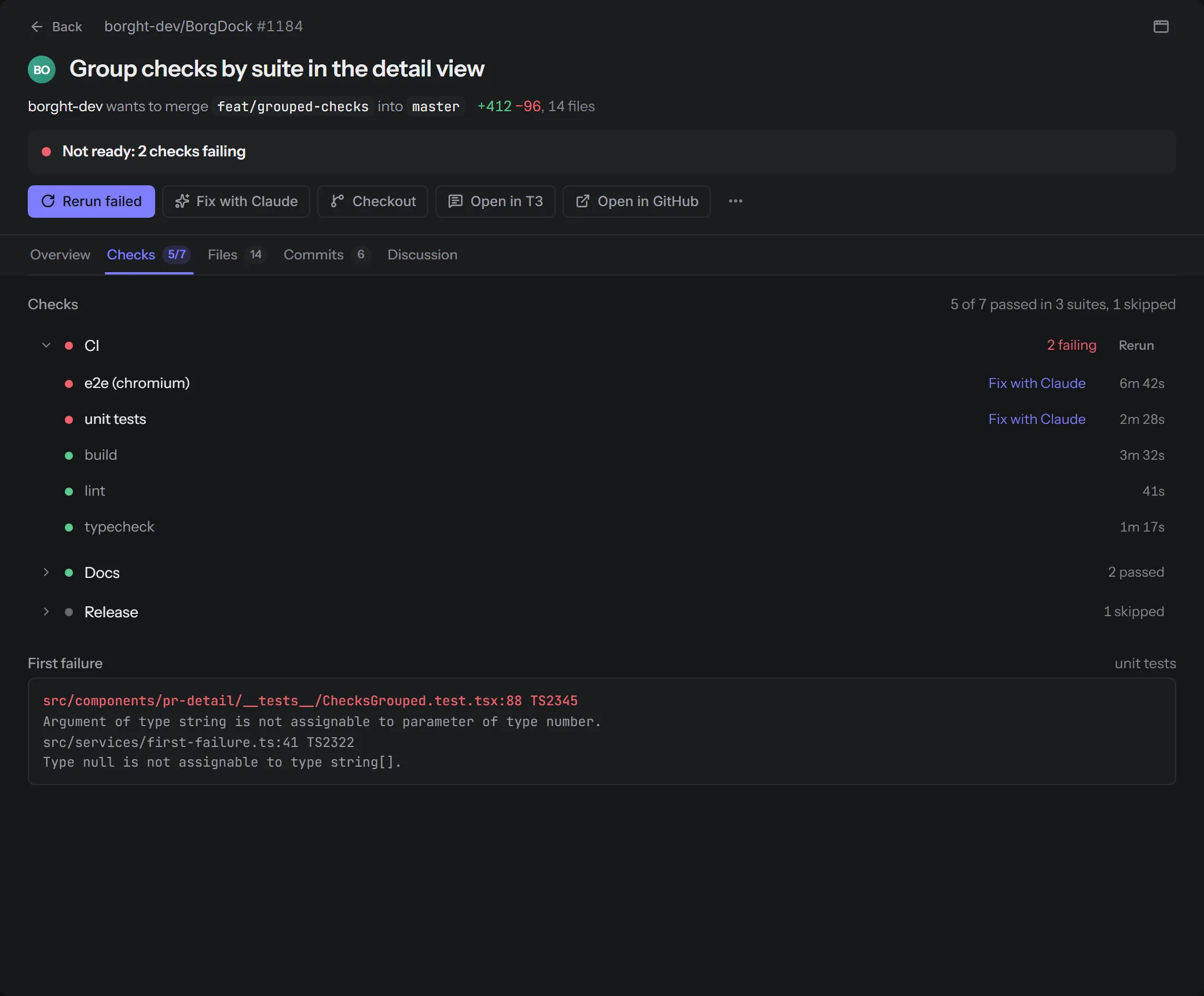Click the Checkout branch button
Image resolution: width=1204 pixels, height=996 pixels.
pyautogui.click(x=373, y=202)
